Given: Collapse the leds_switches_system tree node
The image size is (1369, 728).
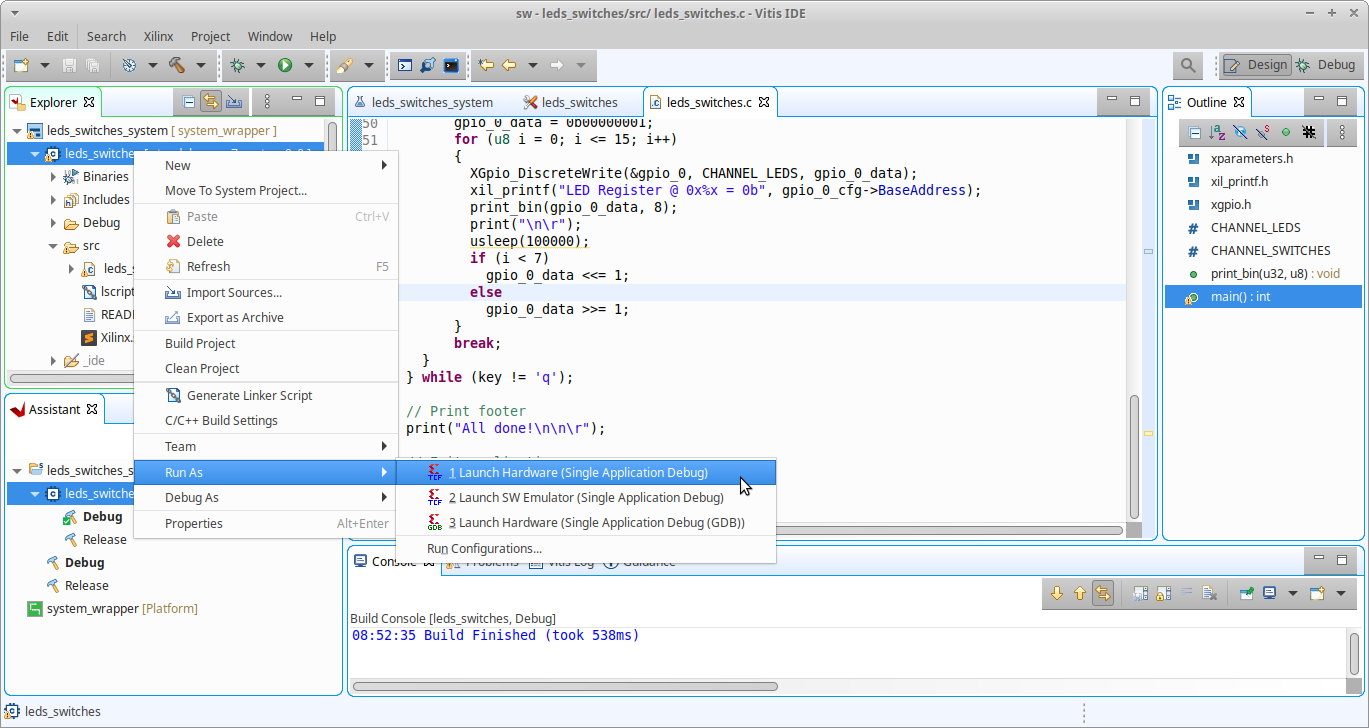Looking at the screenshot, I should tap(17, 131).
